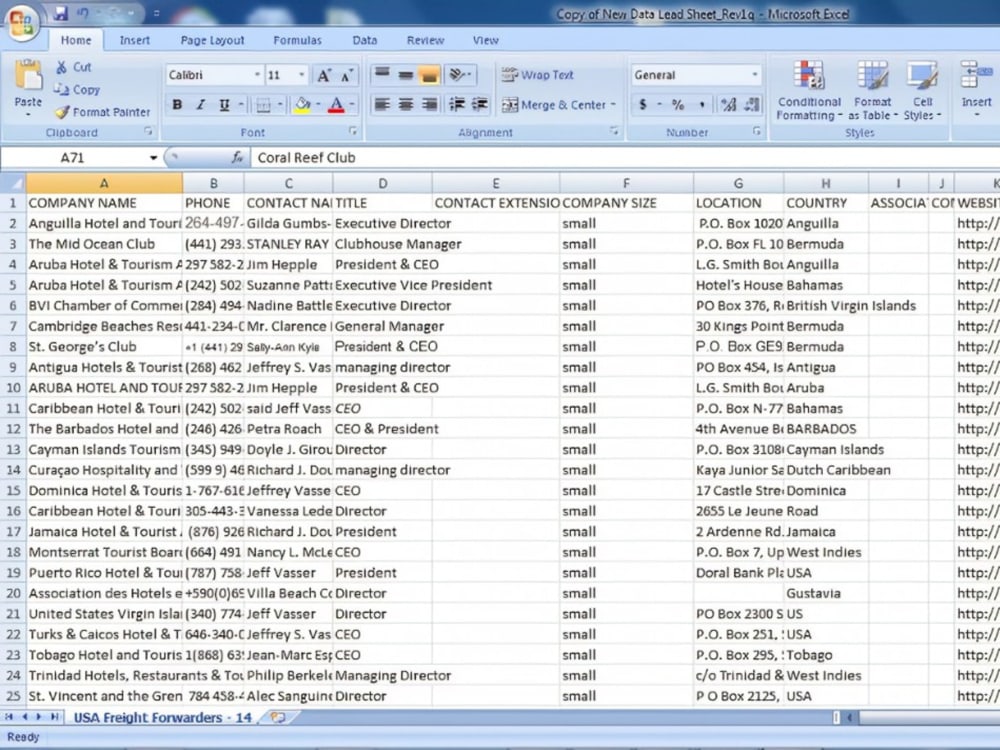Viewport: 1000px width, 750px height.
Task: Select row 12 header
Action: coord(13,429)
